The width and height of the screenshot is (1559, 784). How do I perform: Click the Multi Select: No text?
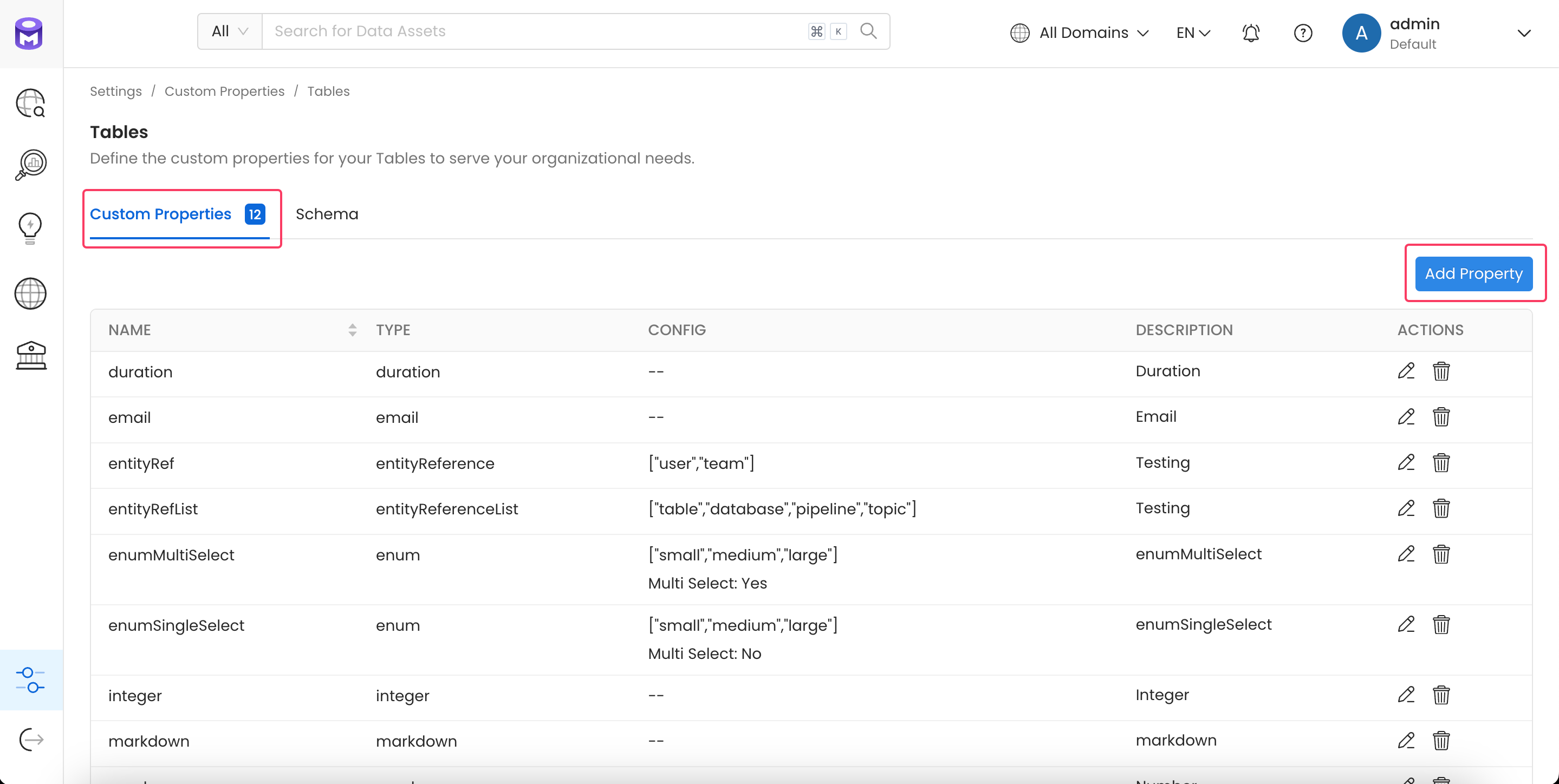tap(704, 654)
